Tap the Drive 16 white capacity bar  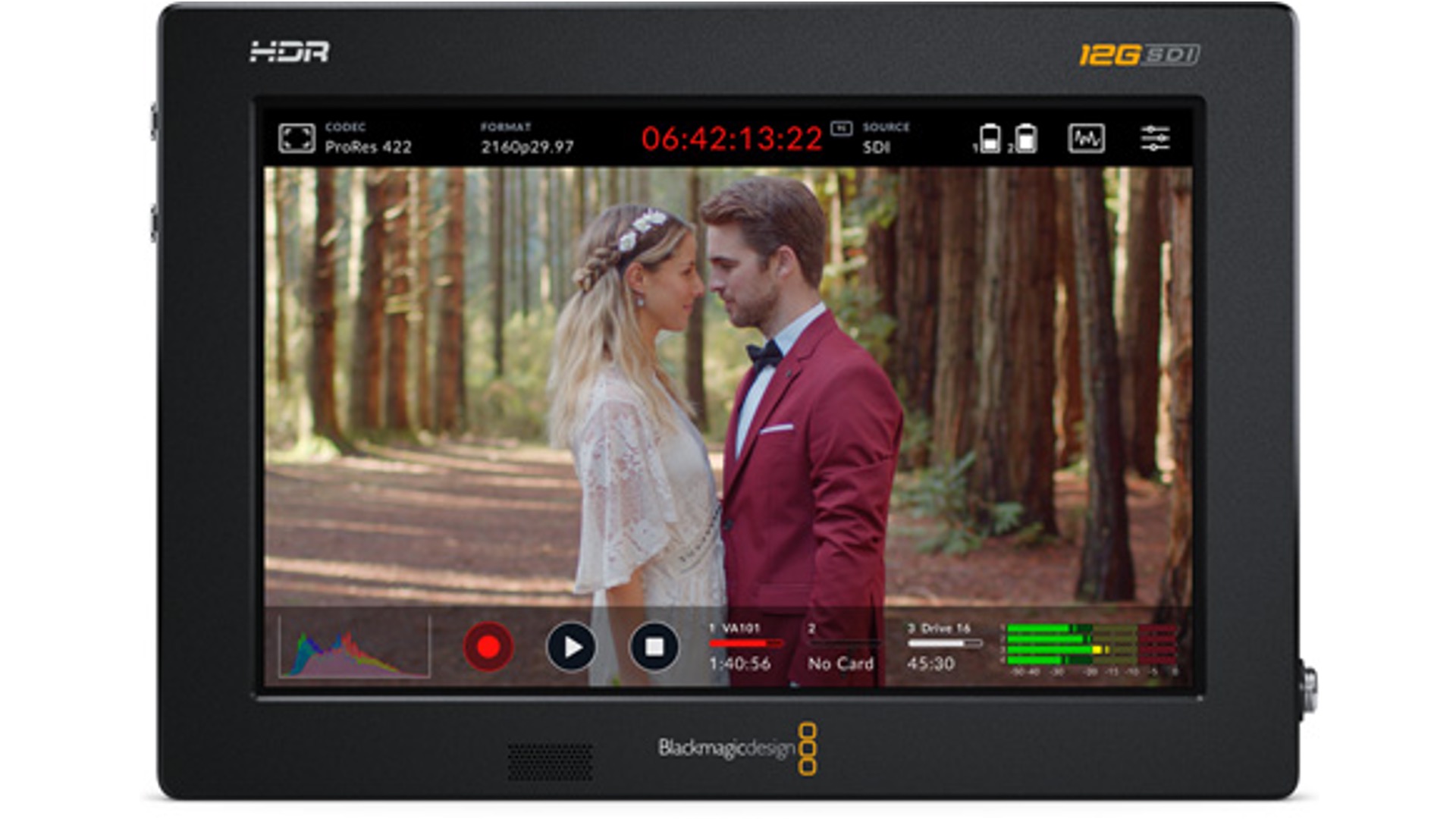[944, 644]
